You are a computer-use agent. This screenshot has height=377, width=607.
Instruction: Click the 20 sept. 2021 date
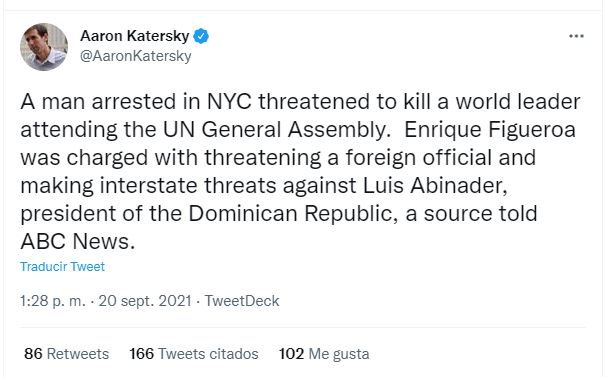tap(145, 301)
